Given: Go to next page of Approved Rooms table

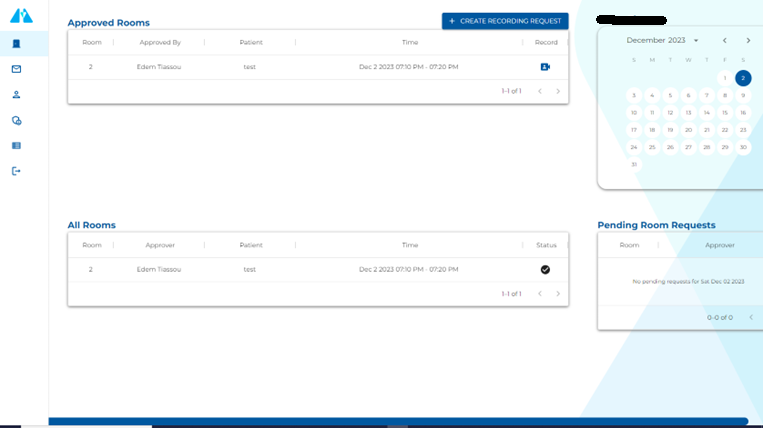Looking at the screenshot, I should click(558, 91).
